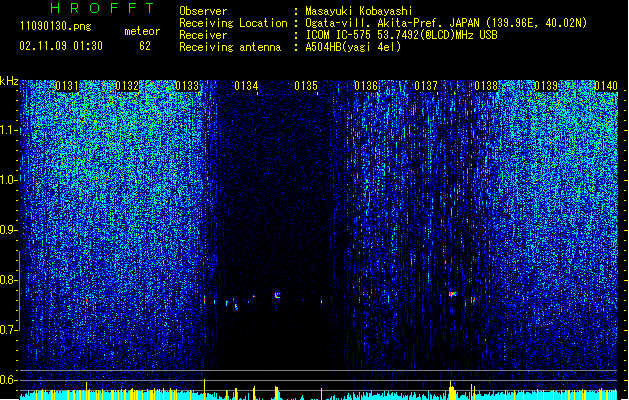The width and height of the screenshot is (629, 400).
Task: Click the Receiving antenna label
Action: (230, 47)
